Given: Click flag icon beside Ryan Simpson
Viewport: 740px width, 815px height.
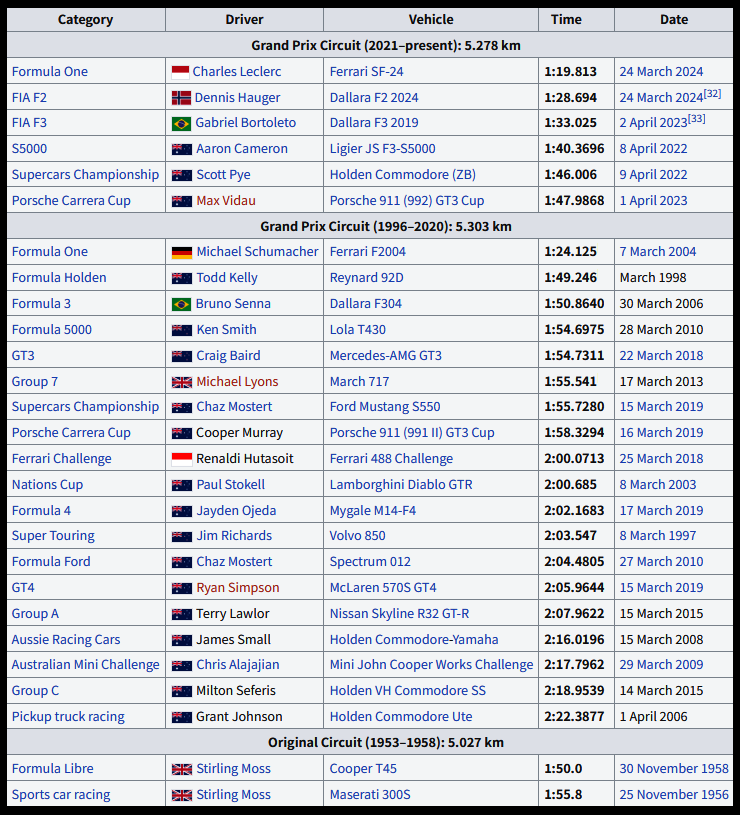Looking at the screenshot, I should [182, 588].
